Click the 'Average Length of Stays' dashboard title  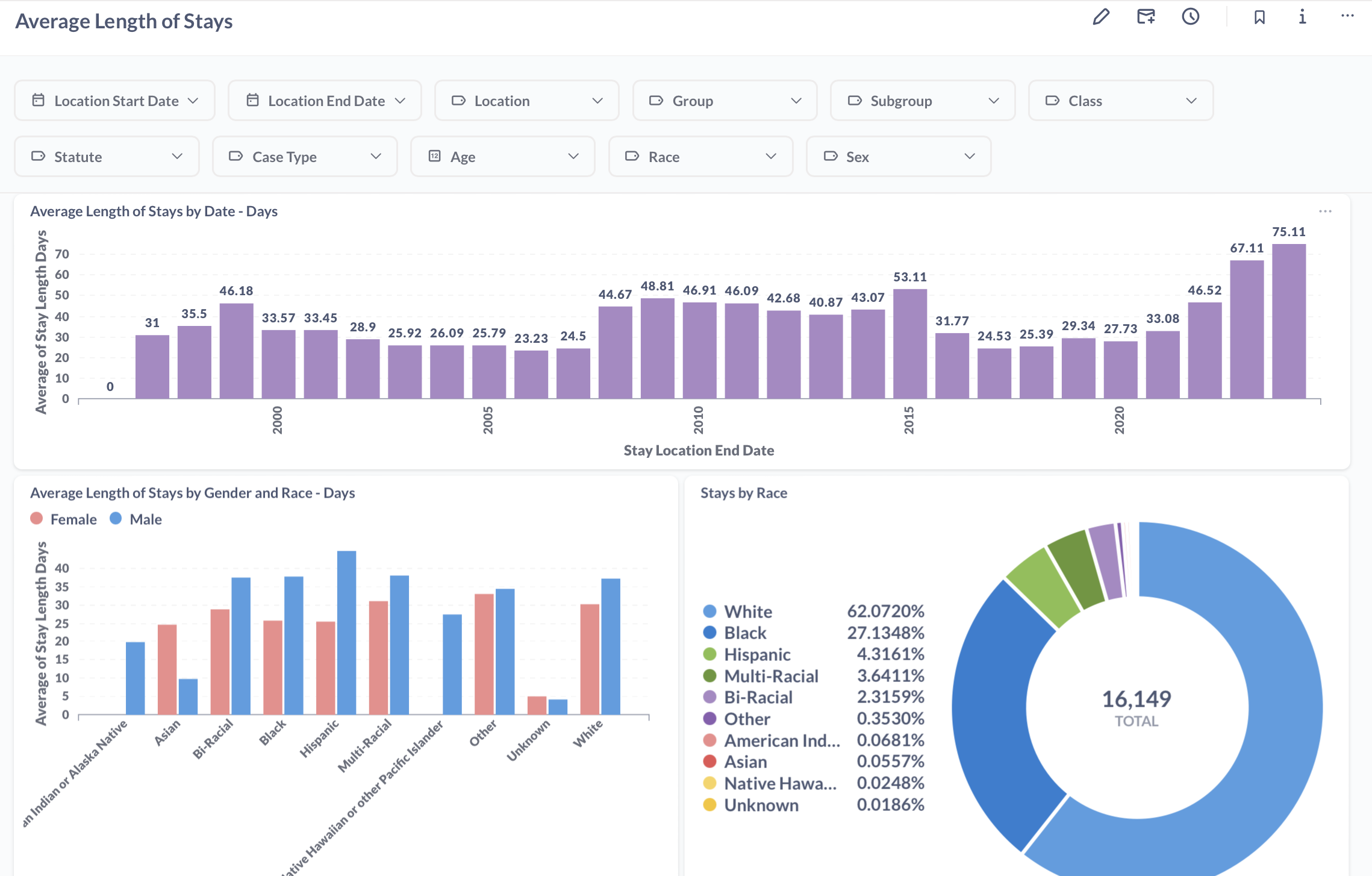[x=123, y=21]
